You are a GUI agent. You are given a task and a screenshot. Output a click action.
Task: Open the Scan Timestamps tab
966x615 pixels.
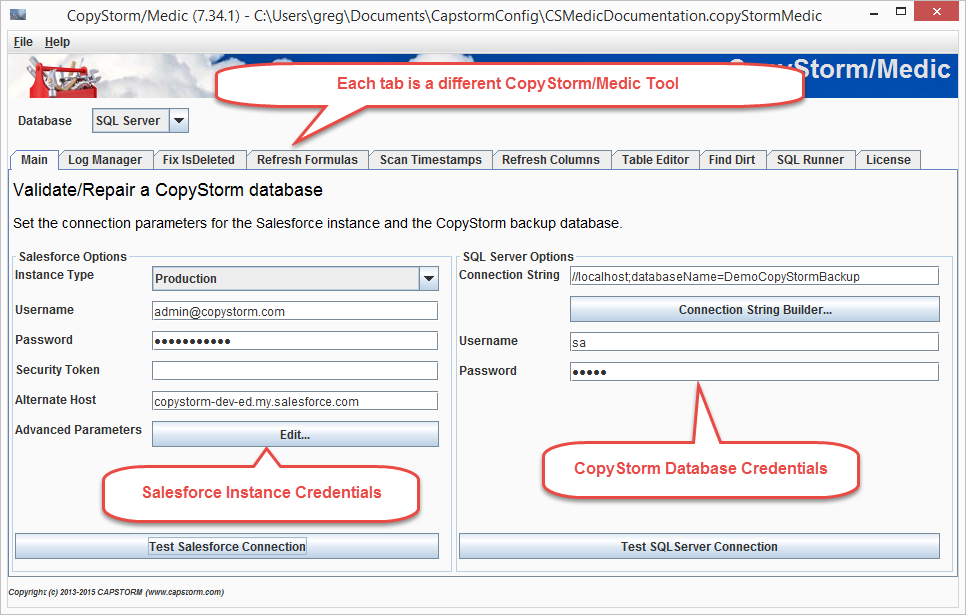coord(430,160)
